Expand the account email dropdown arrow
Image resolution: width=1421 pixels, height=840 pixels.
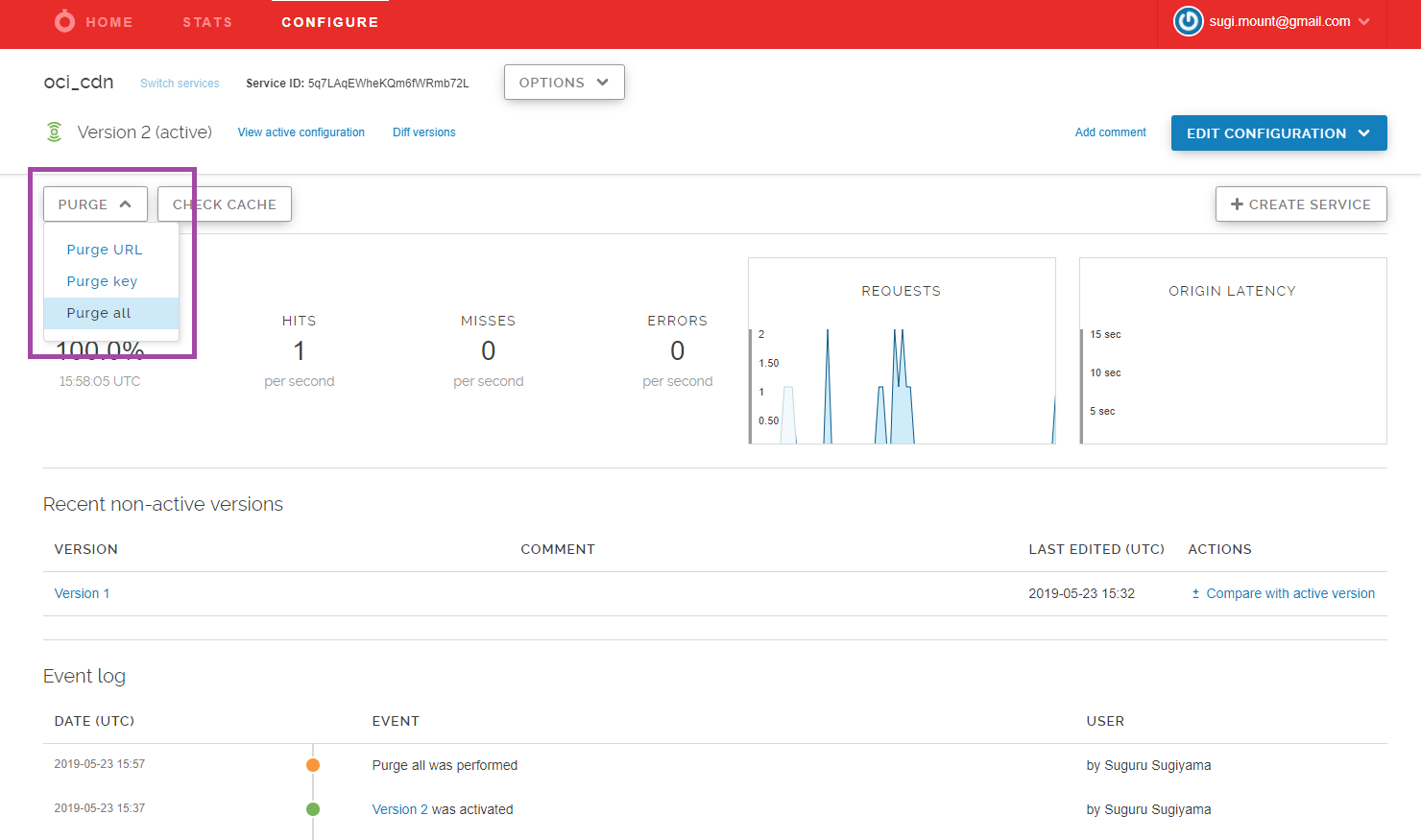1364,21
